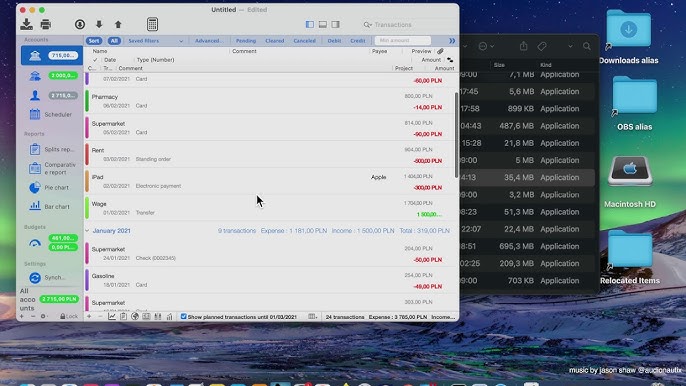Select the Wage transfer transaction
Screen dimensions: 686x386
pos(269,208)
